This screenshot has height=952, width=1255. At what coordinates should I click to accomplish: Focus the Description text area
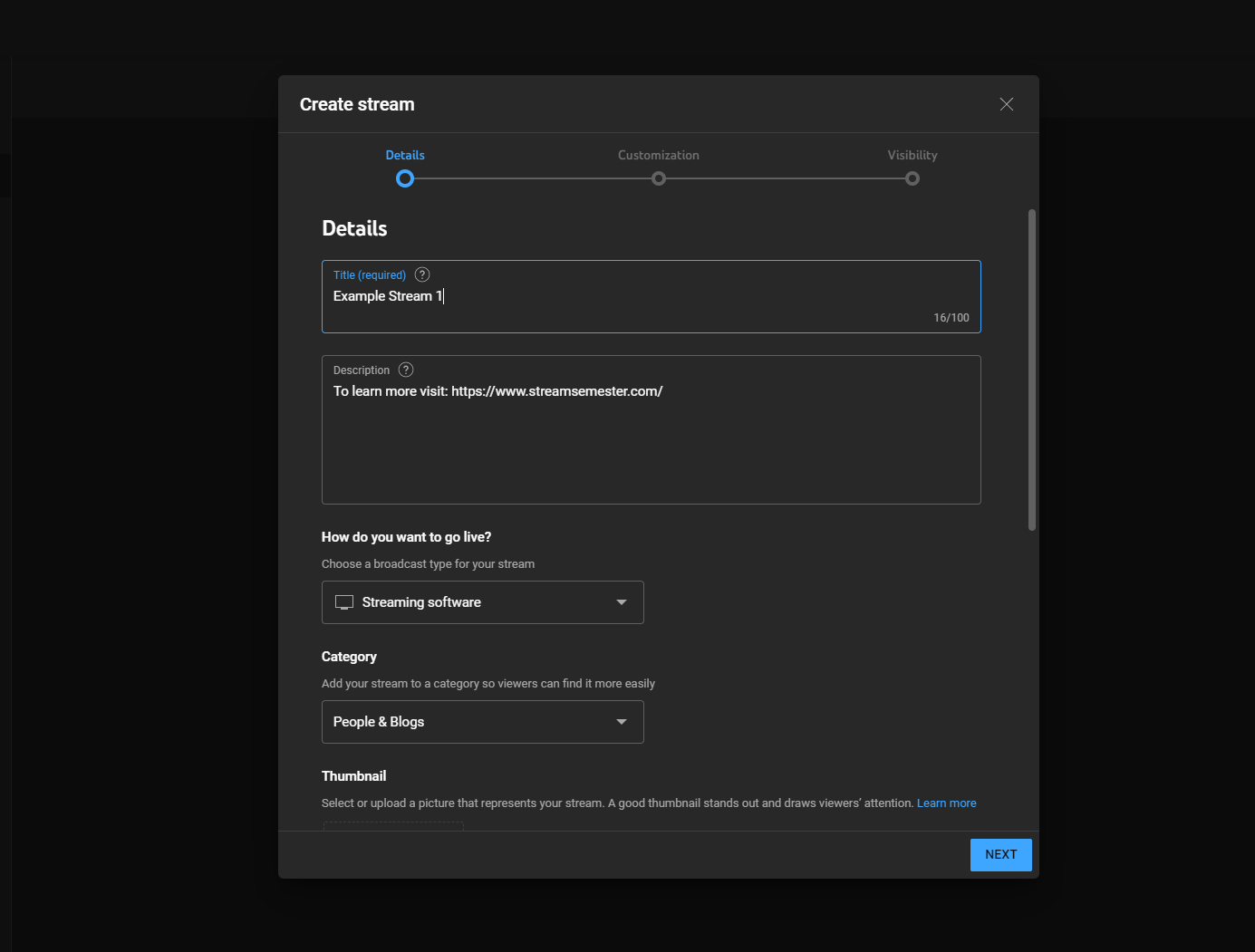[x=651, y=429]
